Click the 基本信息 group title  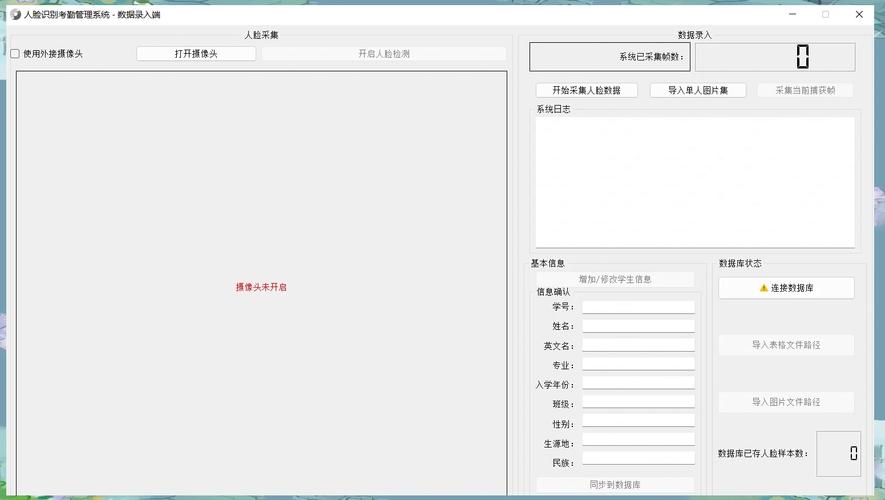547,264
